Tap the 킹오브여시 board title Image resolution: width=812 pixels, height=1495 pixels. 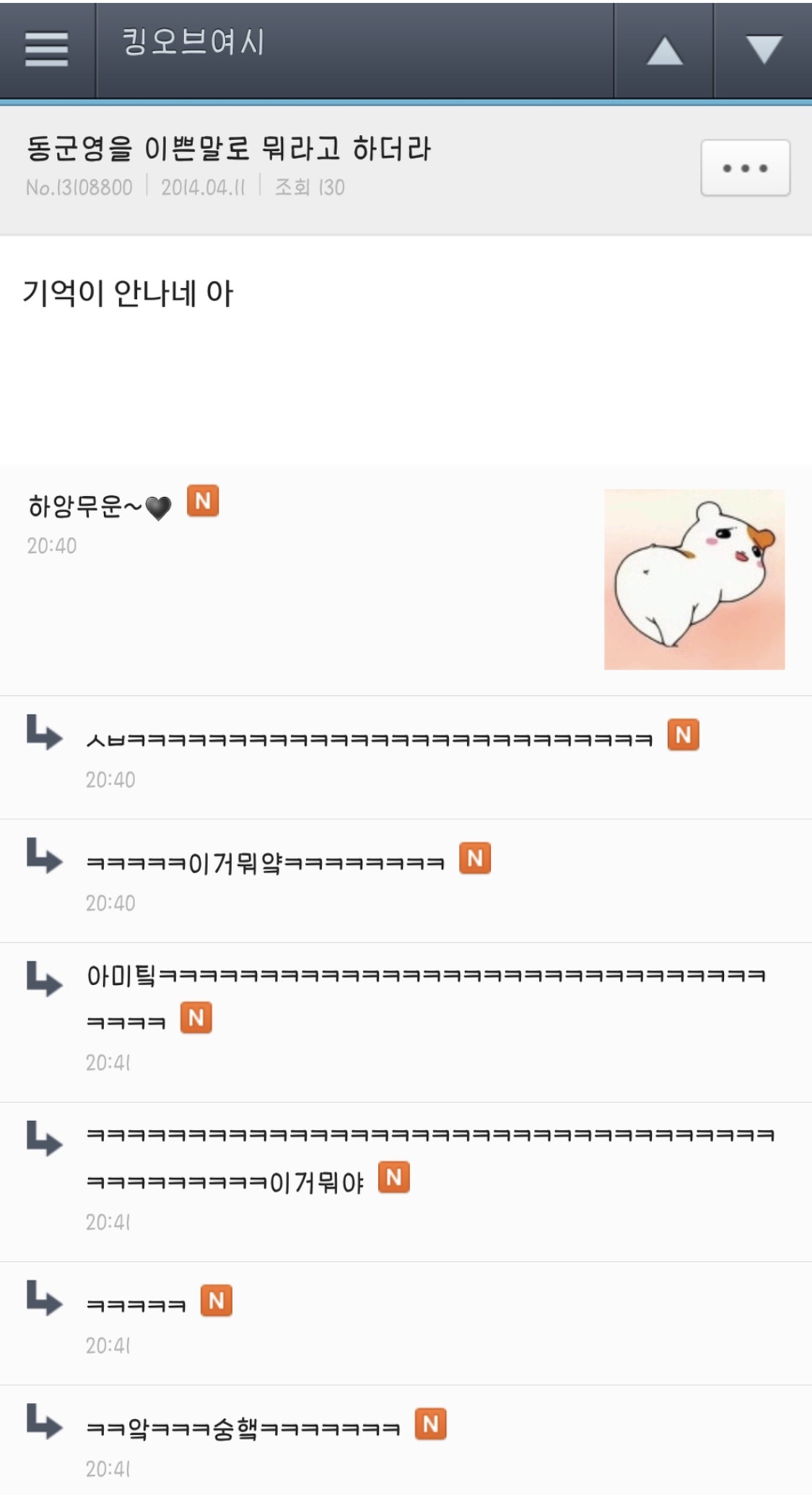coord(193,41)
